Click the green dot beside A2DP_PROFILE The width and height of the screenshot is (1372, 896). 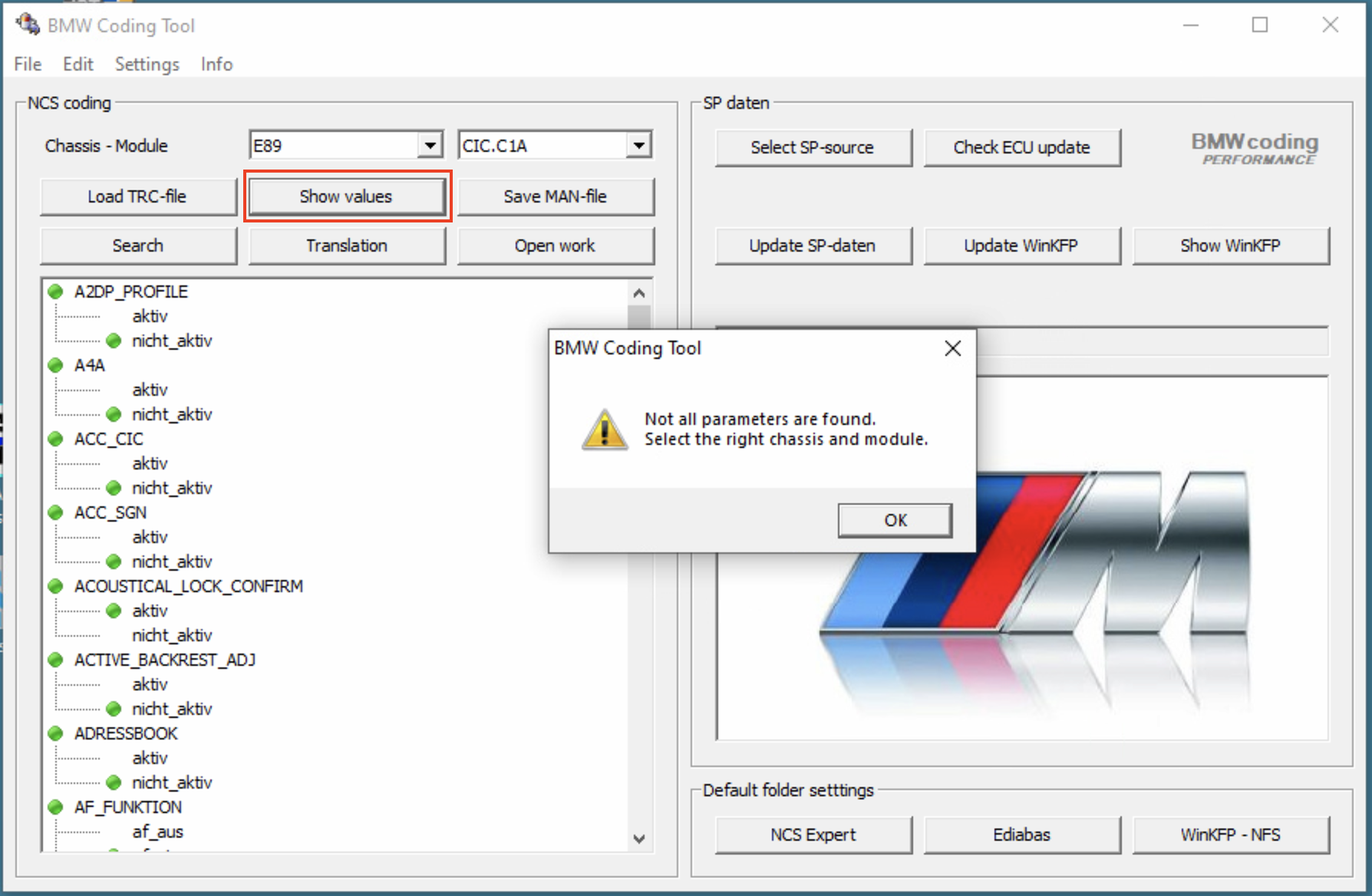pos(55,292)
